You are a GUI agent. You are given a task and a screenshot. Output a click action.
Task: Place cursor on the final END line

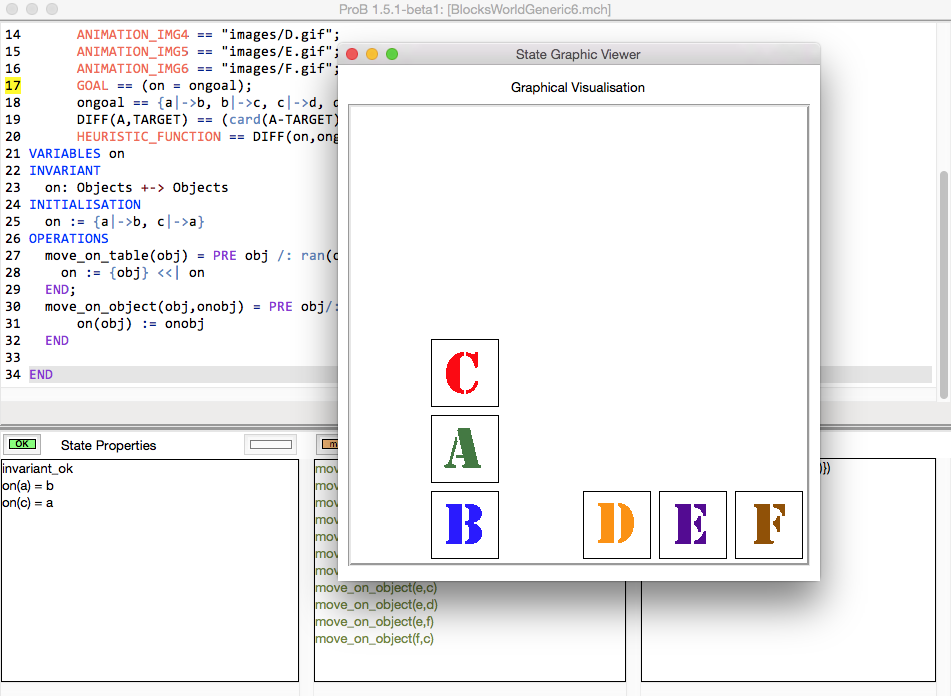pyautogui.click(x=40, y=374)
